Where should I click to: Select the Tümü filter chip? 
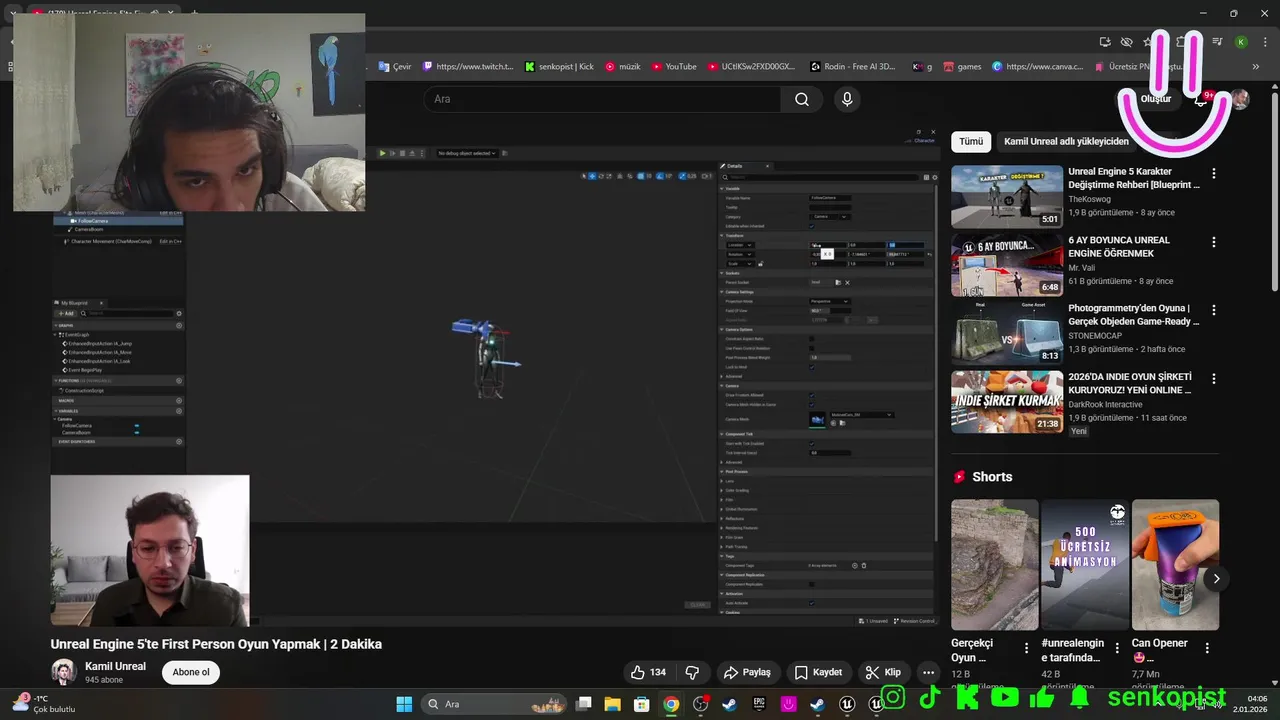971,142
